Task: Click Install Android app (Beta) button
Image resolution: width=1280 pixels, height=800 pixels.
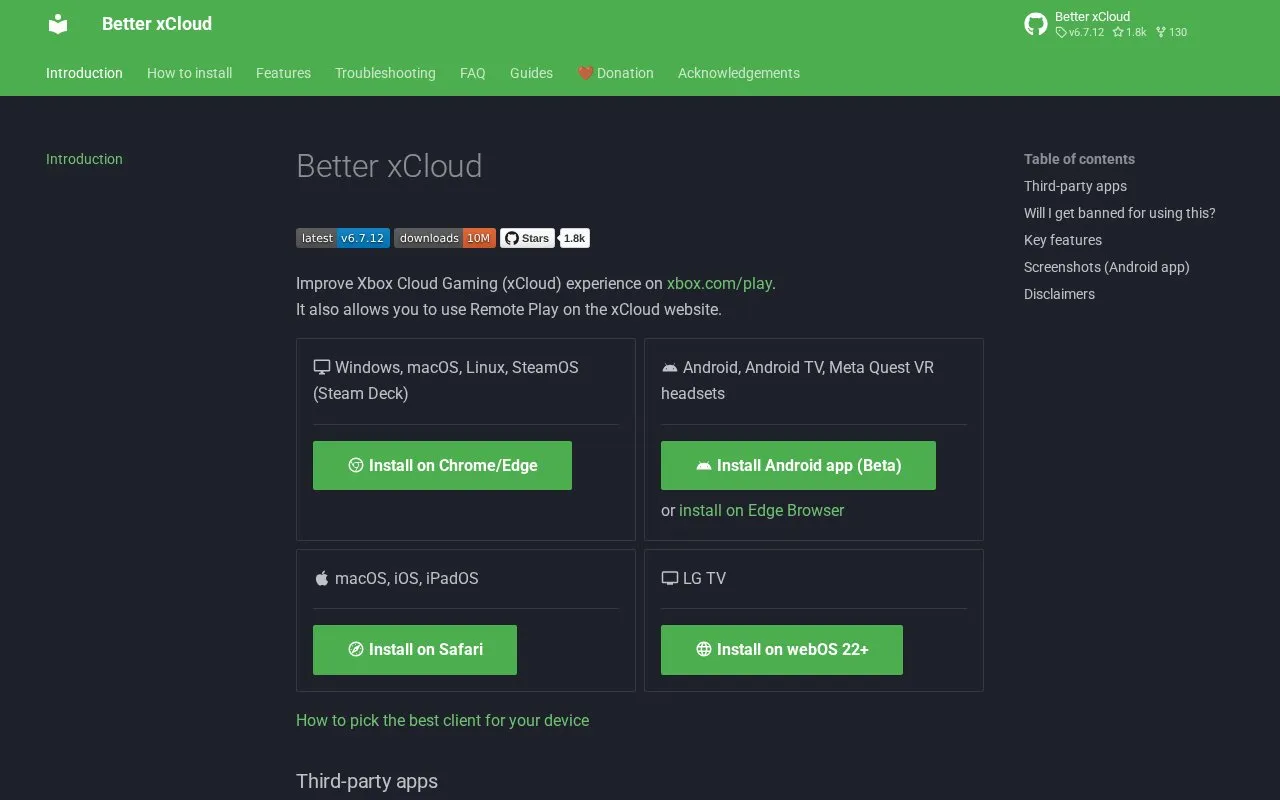Action: 798,465
